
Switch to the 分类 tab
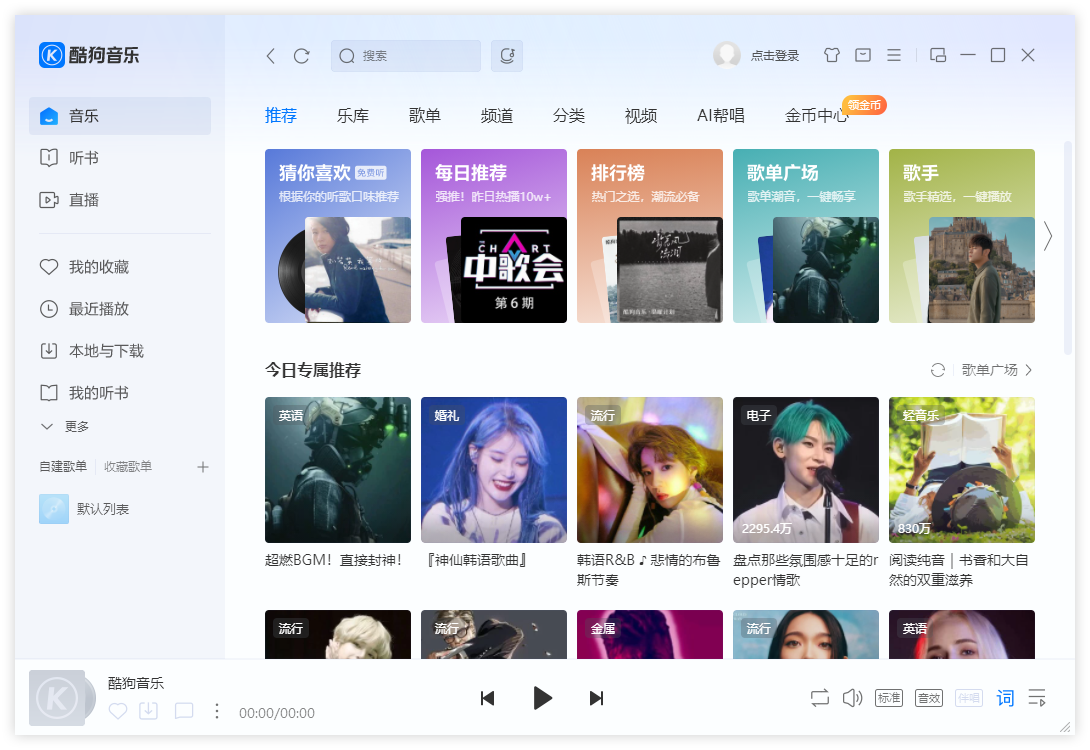[569, 115]
